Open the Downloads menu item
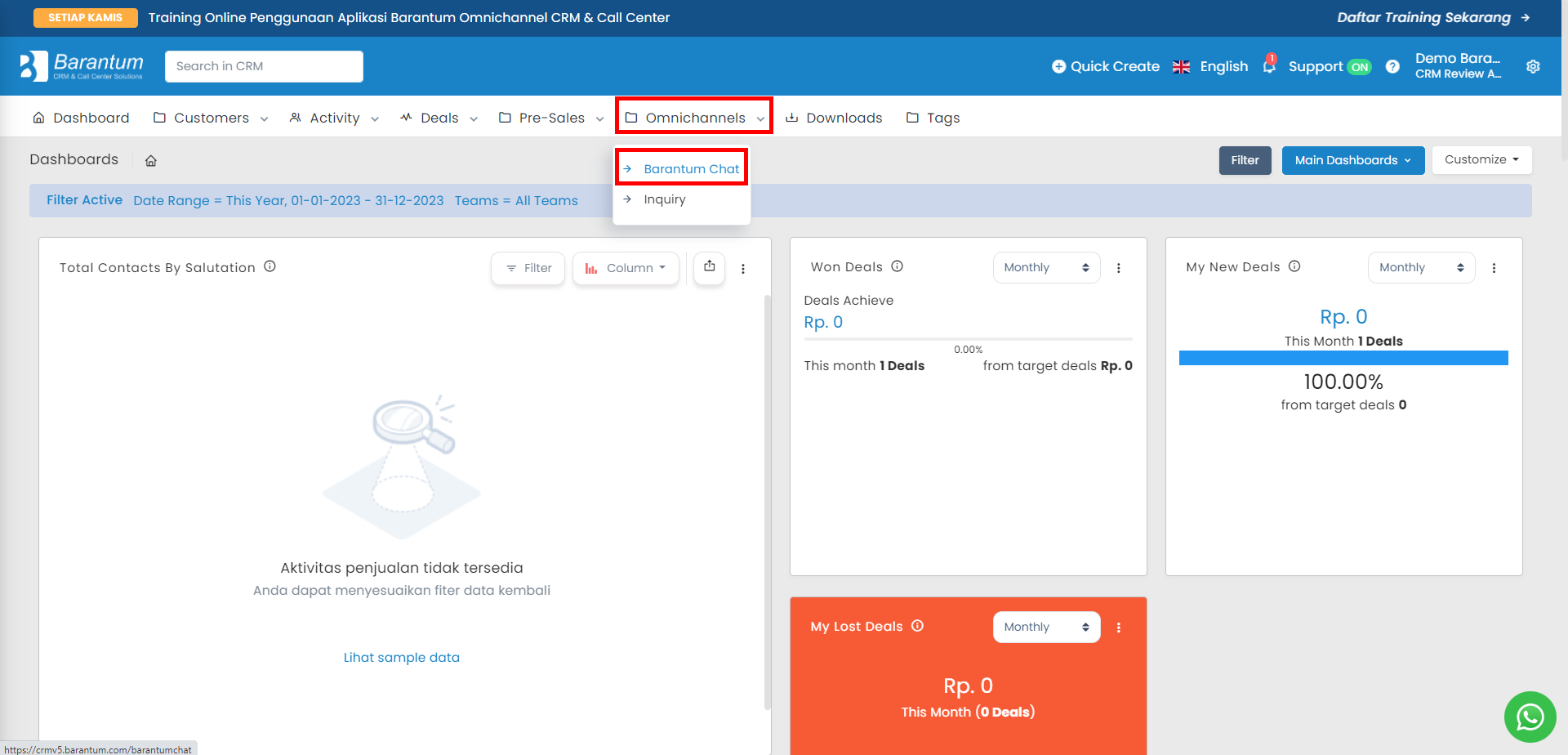Image resolution: width=1568 pixels, height=755 pixels. pos(834,118)
